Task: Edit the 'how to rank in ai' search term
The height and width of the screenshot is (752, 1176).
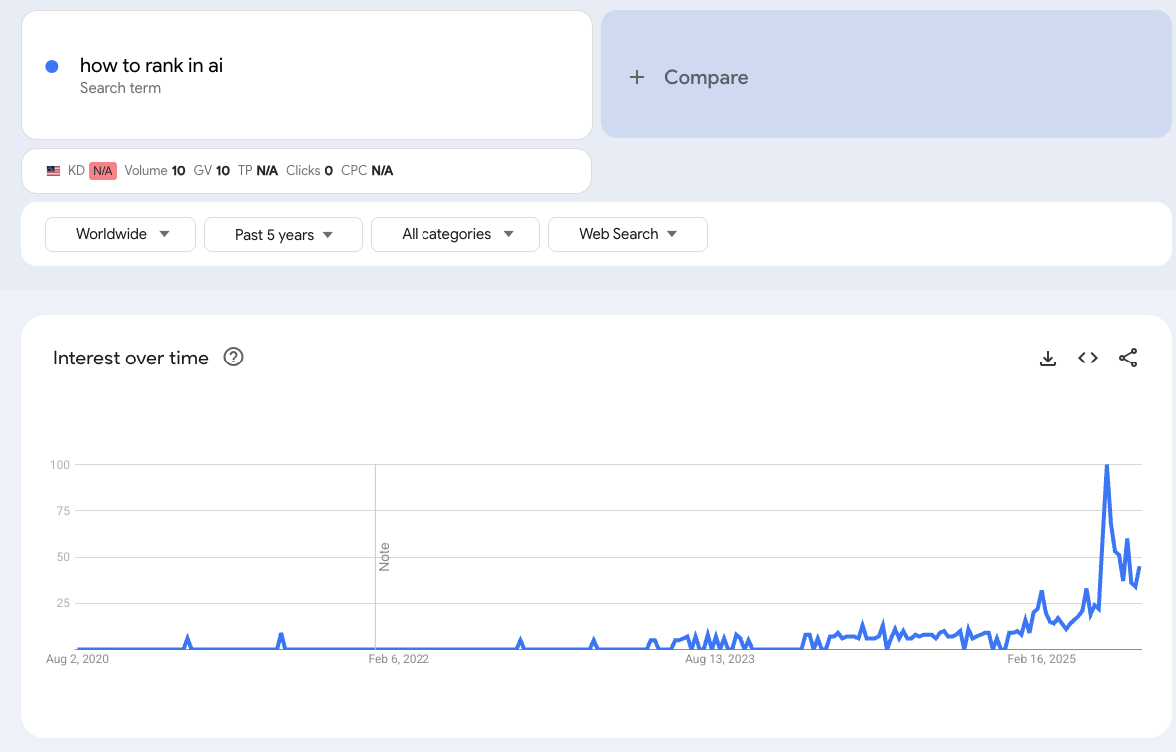Action: [x=151, y=66]
